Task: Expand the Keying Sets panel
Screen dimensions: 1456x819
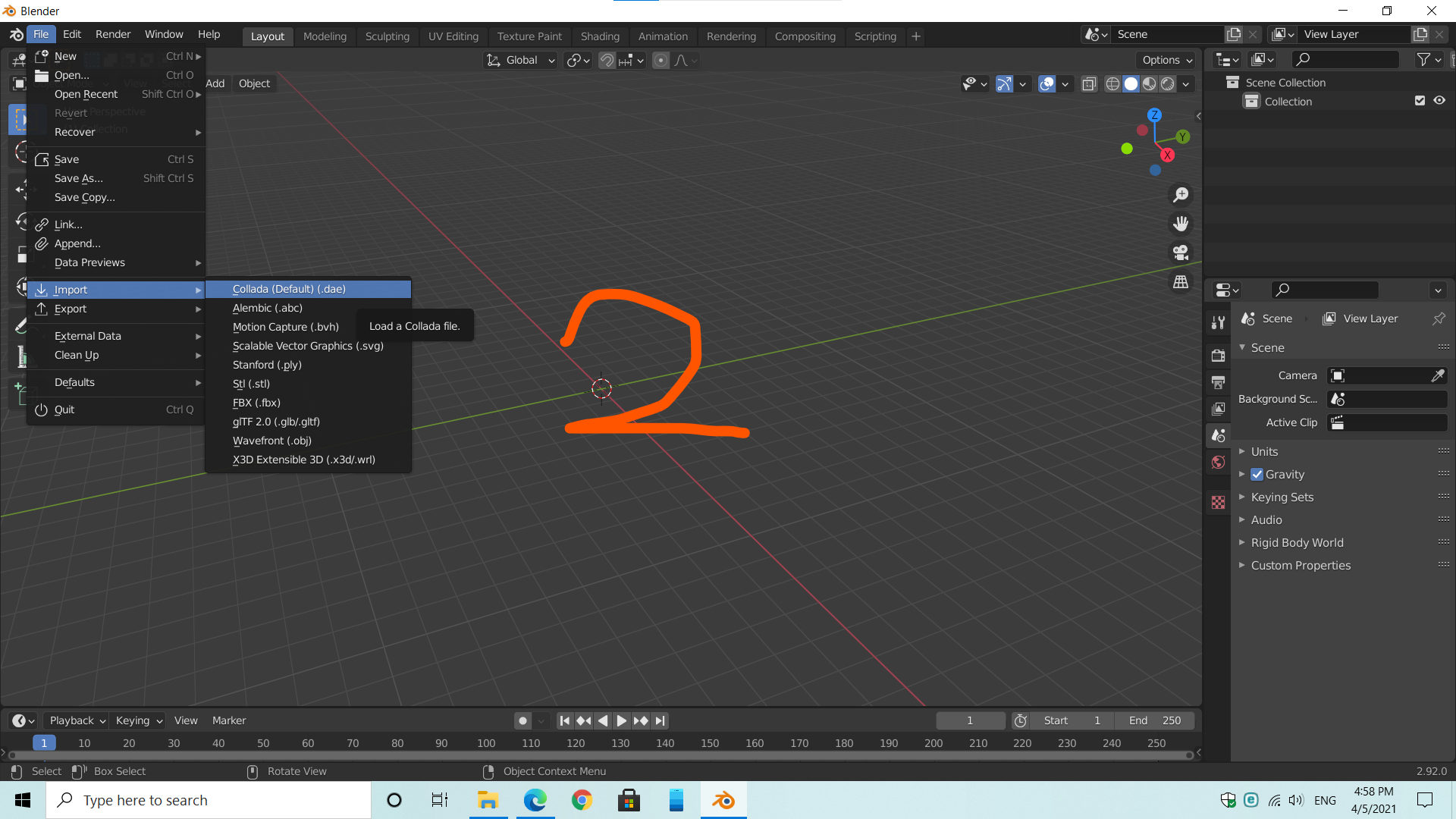Action: (x=1282, y=497)
